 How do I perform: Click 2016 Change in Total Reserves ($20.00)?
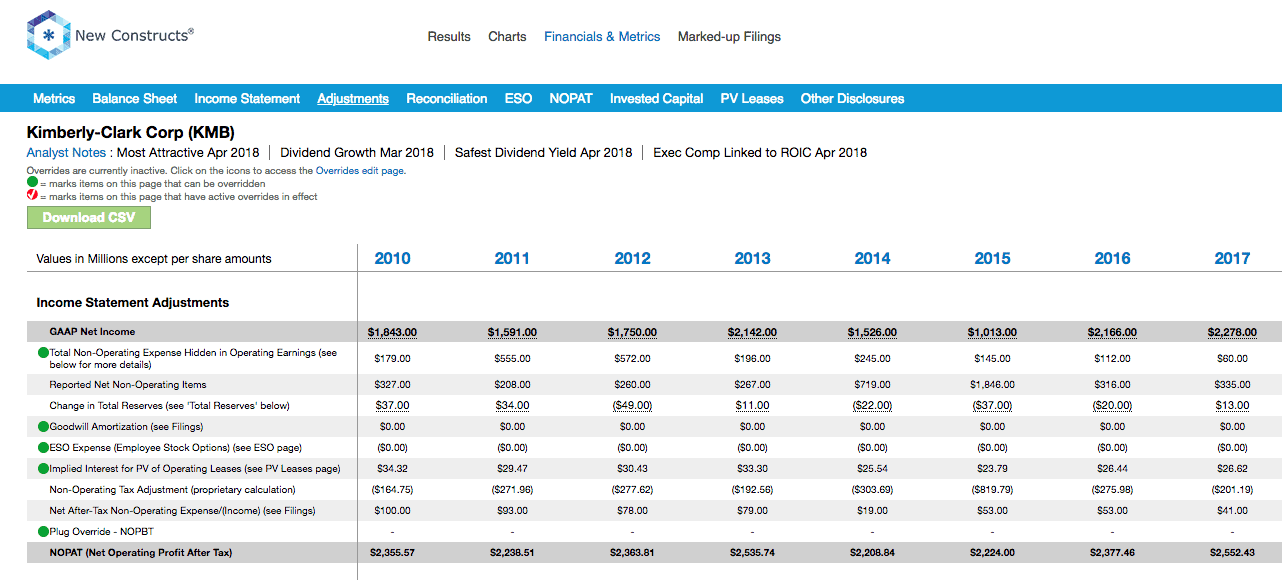click(x=1112, y=405)
